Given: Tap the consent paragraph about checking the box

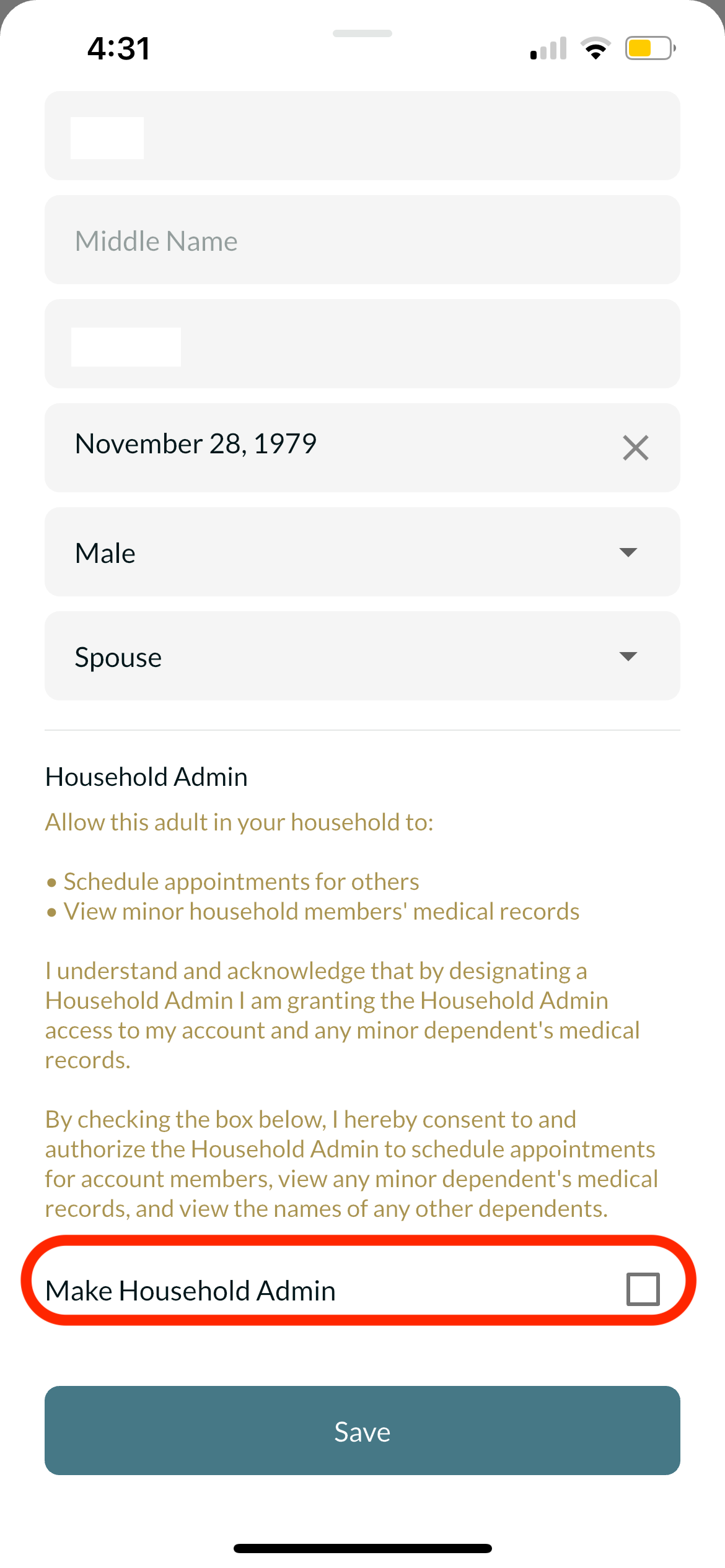Looking at the screenshot, I should [x=351, y=1164].
